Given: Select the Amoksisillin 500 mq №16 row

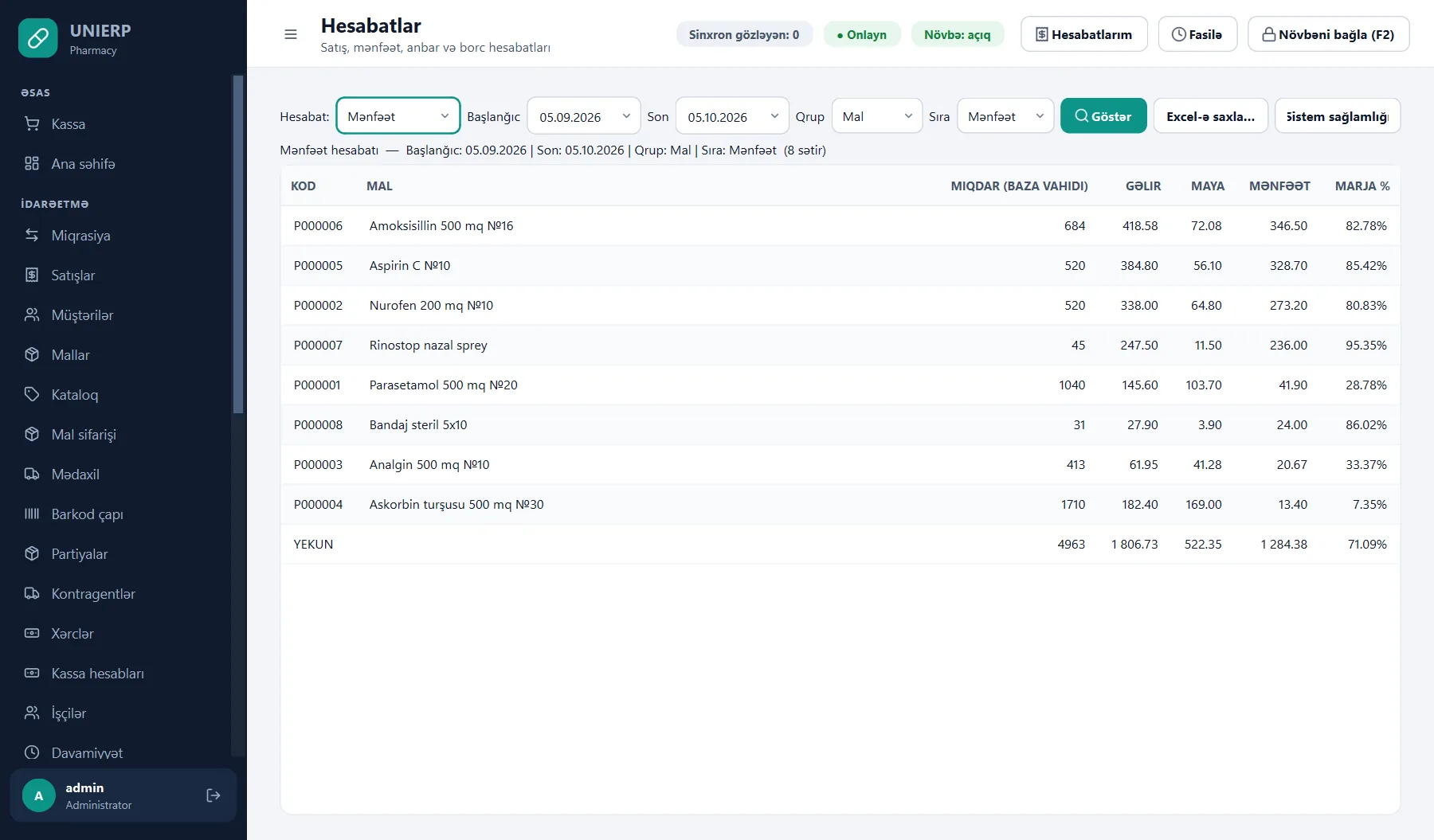Looking at the screenshot, I should (840, 225).
